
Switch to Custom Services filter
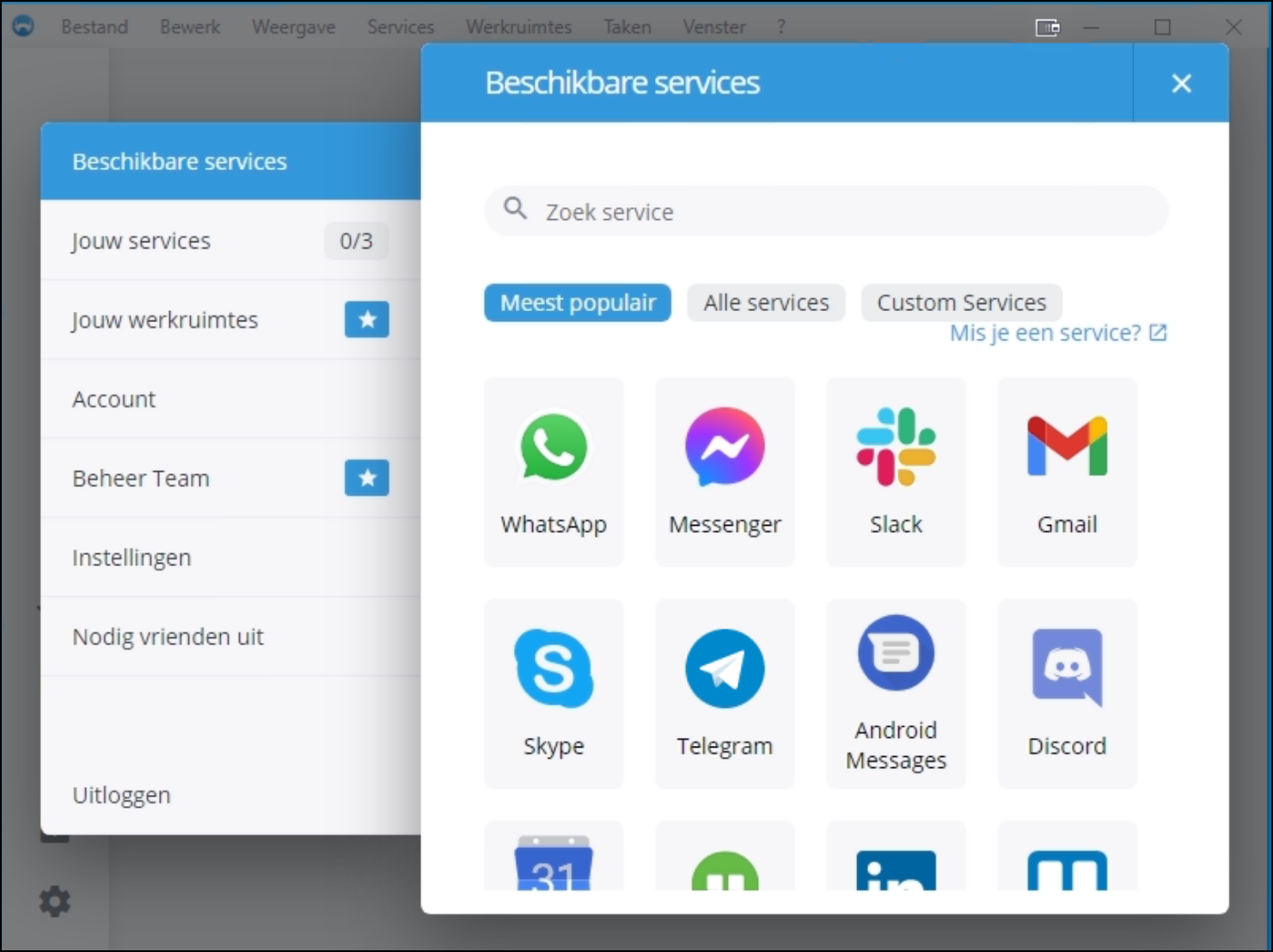962,303
